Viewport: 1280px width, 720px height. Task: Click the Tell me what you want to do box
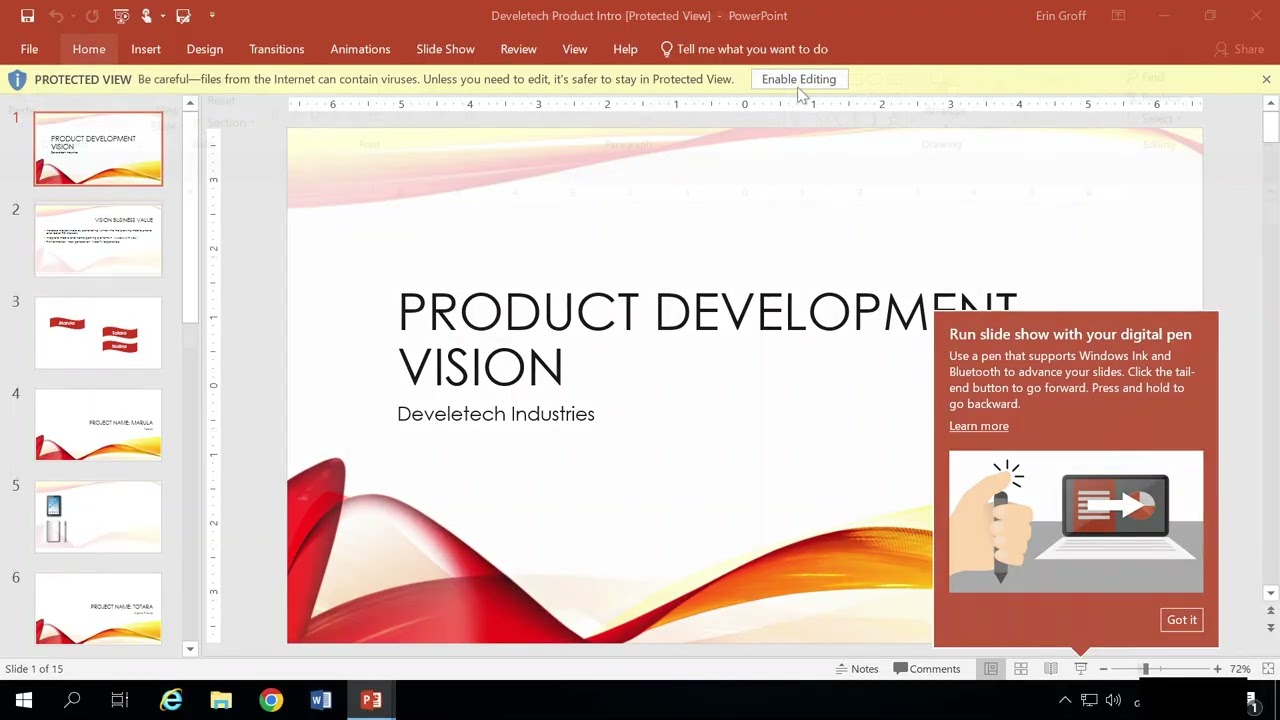[744, 49]
